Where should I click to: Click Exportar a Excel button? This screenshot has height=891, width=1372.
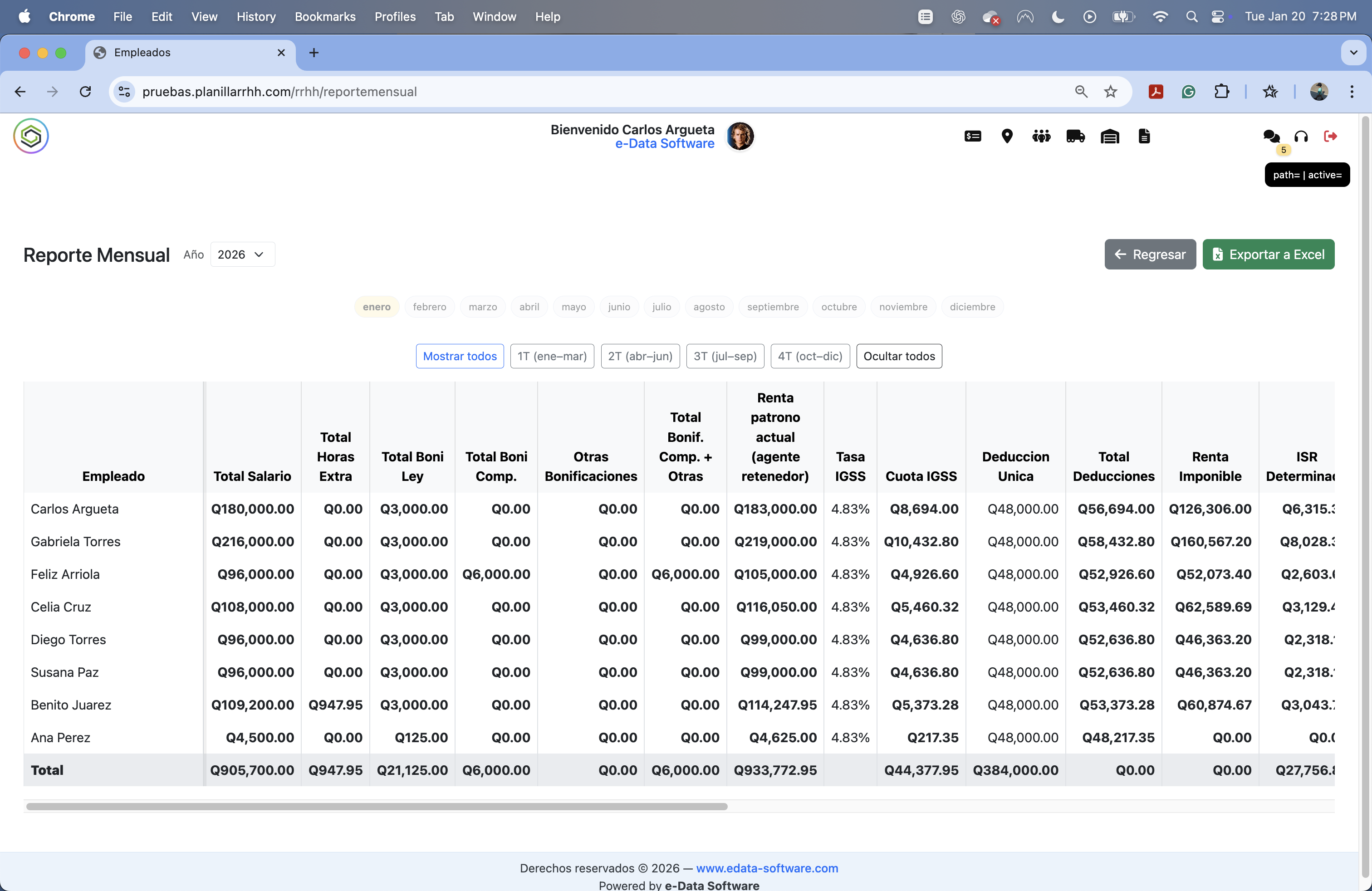[1268, 254]
